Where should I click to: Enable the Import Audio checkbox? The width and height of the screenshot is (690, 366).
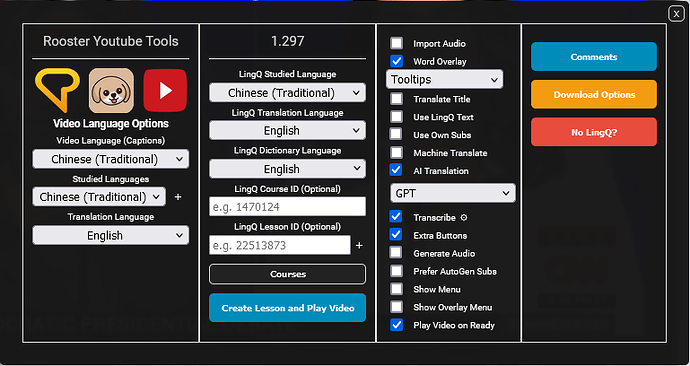tap(396, 43)
